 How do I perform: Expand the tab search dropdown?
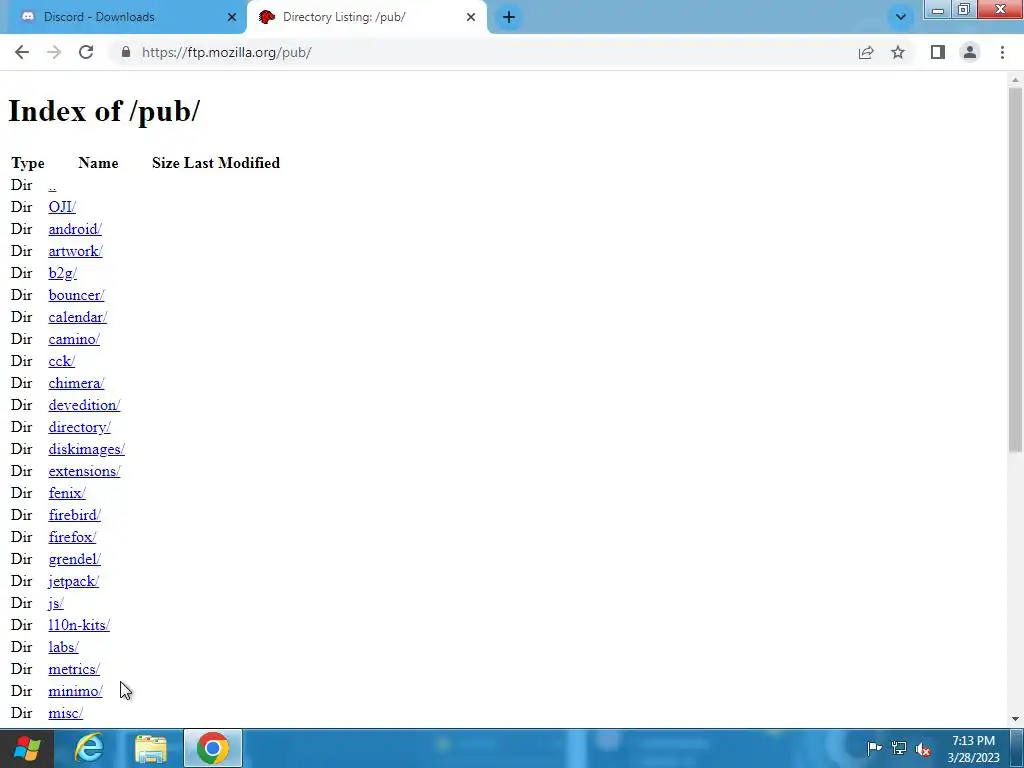click(900, 17)
